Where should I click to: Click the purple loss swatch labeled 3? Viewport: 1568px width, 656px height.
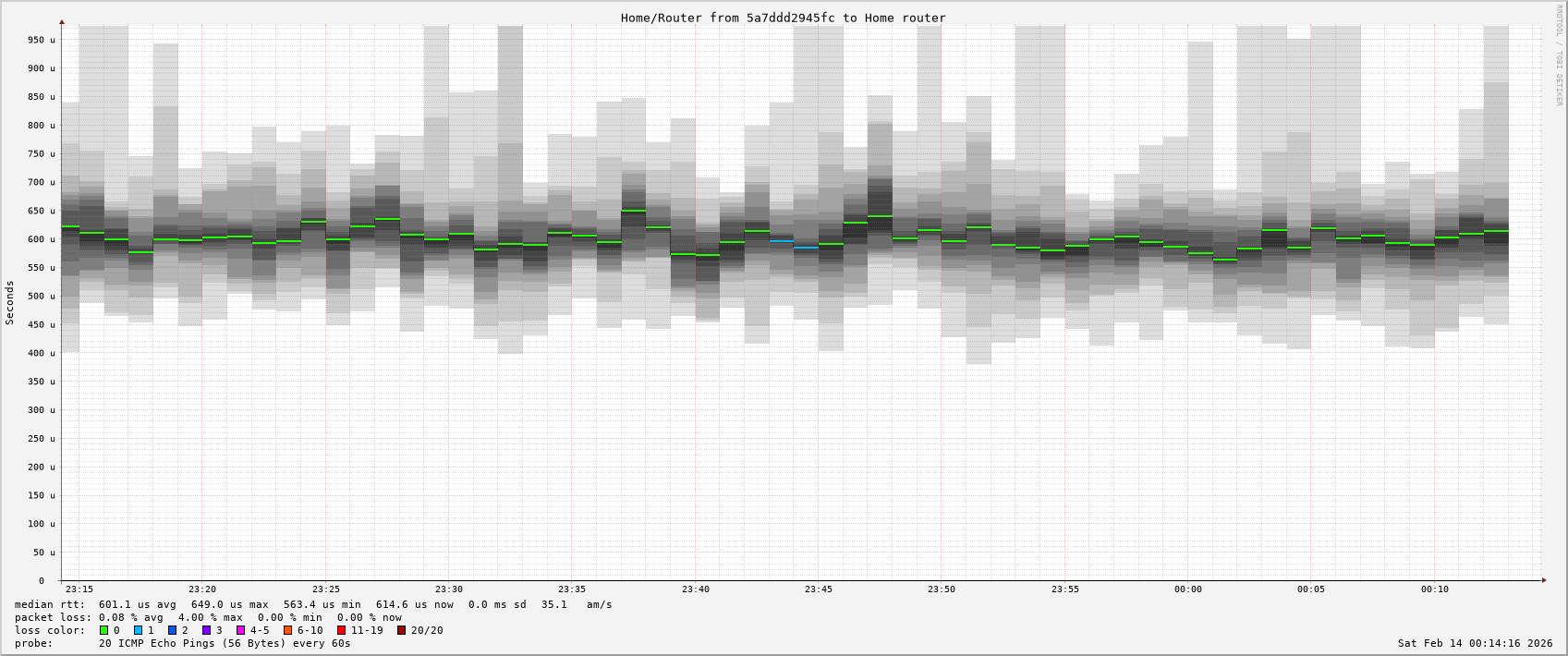click(x=206, y=630)
